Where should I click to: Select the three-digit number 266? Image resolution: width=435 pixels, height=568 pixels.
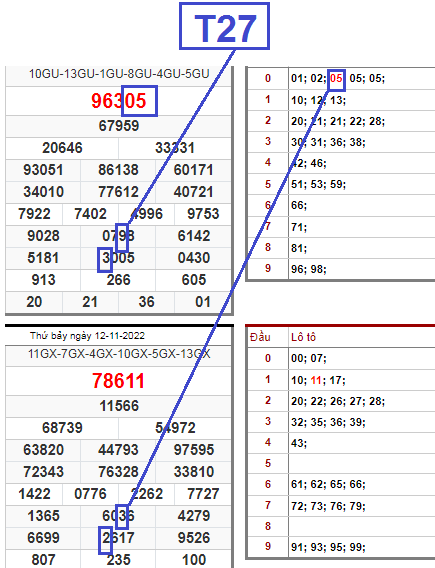click(x=118, y=280)
